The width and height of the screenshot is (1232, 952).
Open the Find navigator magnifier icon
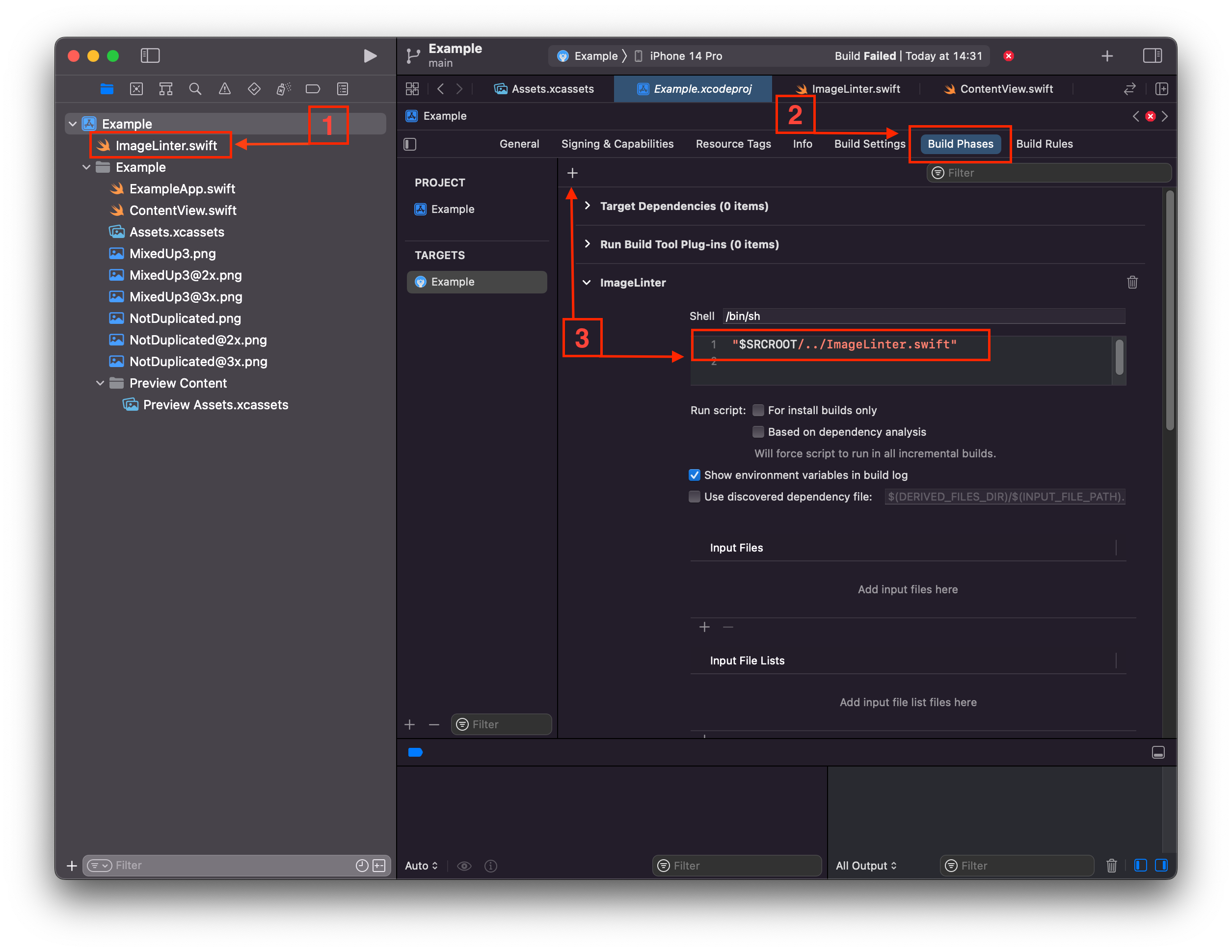point(195,88)
